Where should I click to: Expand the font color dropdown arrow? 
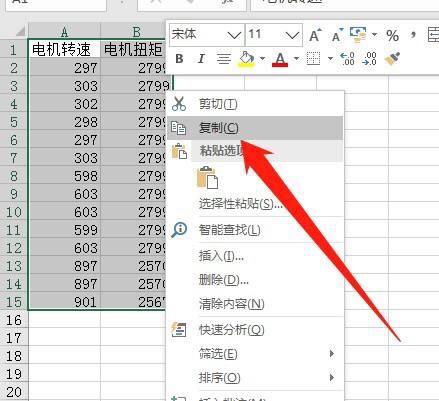pos(296,59)
